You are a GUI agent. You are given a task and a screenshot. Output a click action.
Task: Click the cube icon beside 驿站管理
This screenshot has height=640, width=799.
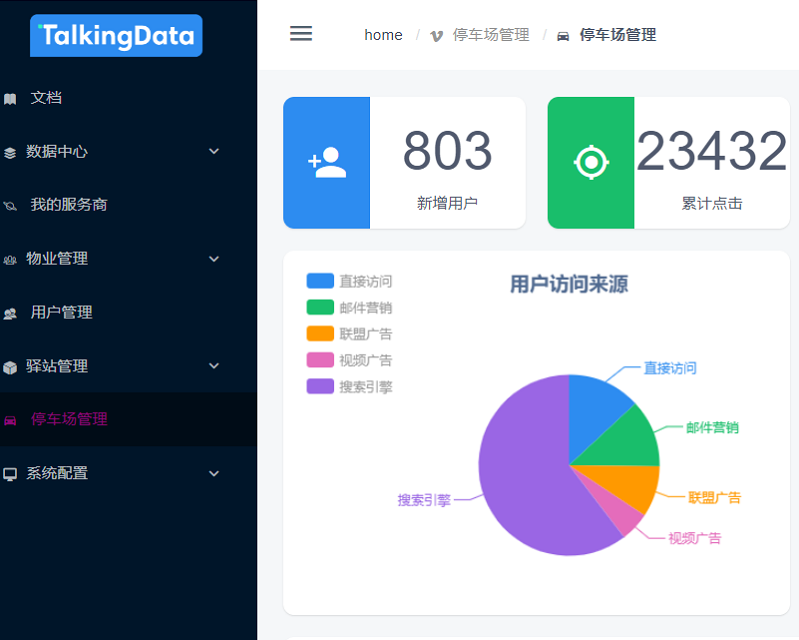tap(10, 367)
